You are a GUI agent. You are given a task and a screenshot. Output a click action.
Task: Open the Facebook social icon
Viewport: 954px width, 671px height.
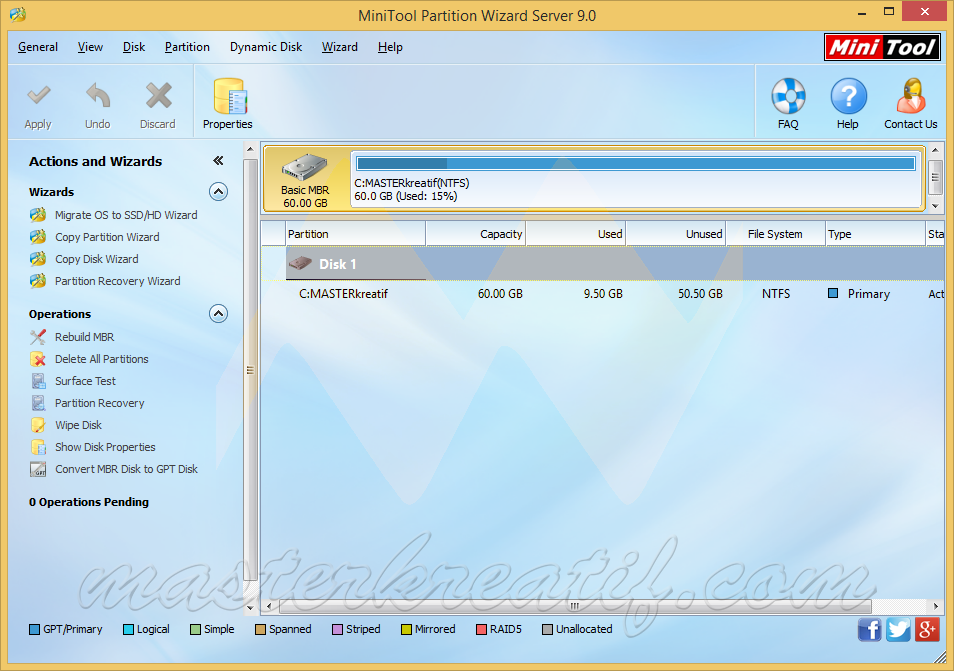(x=869, y=630)
